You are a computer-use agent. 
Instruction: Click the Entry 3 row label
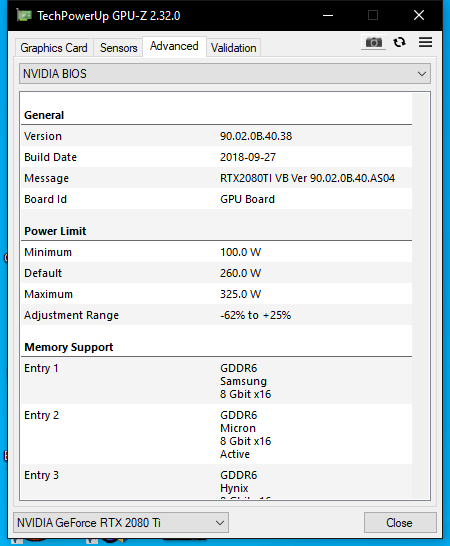(x=41, y=475)
